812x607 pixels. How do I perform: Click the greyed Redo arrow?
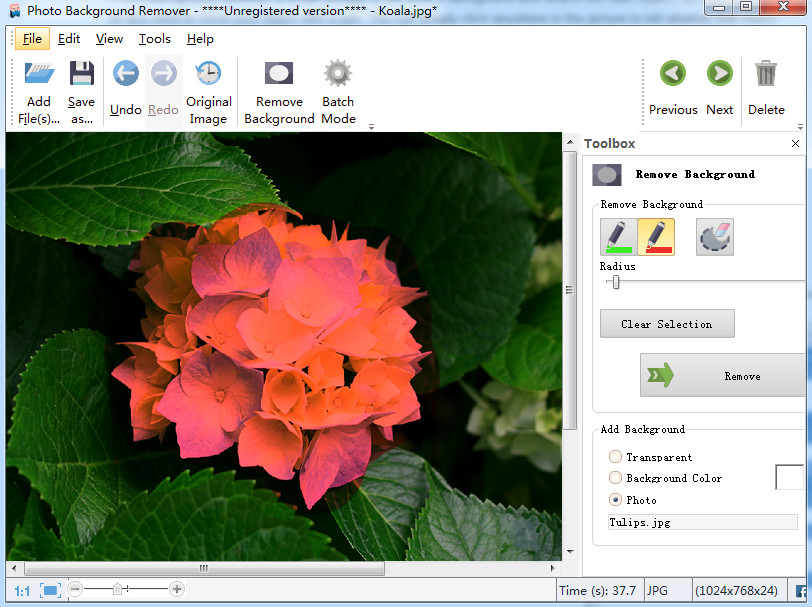point(164,73)
